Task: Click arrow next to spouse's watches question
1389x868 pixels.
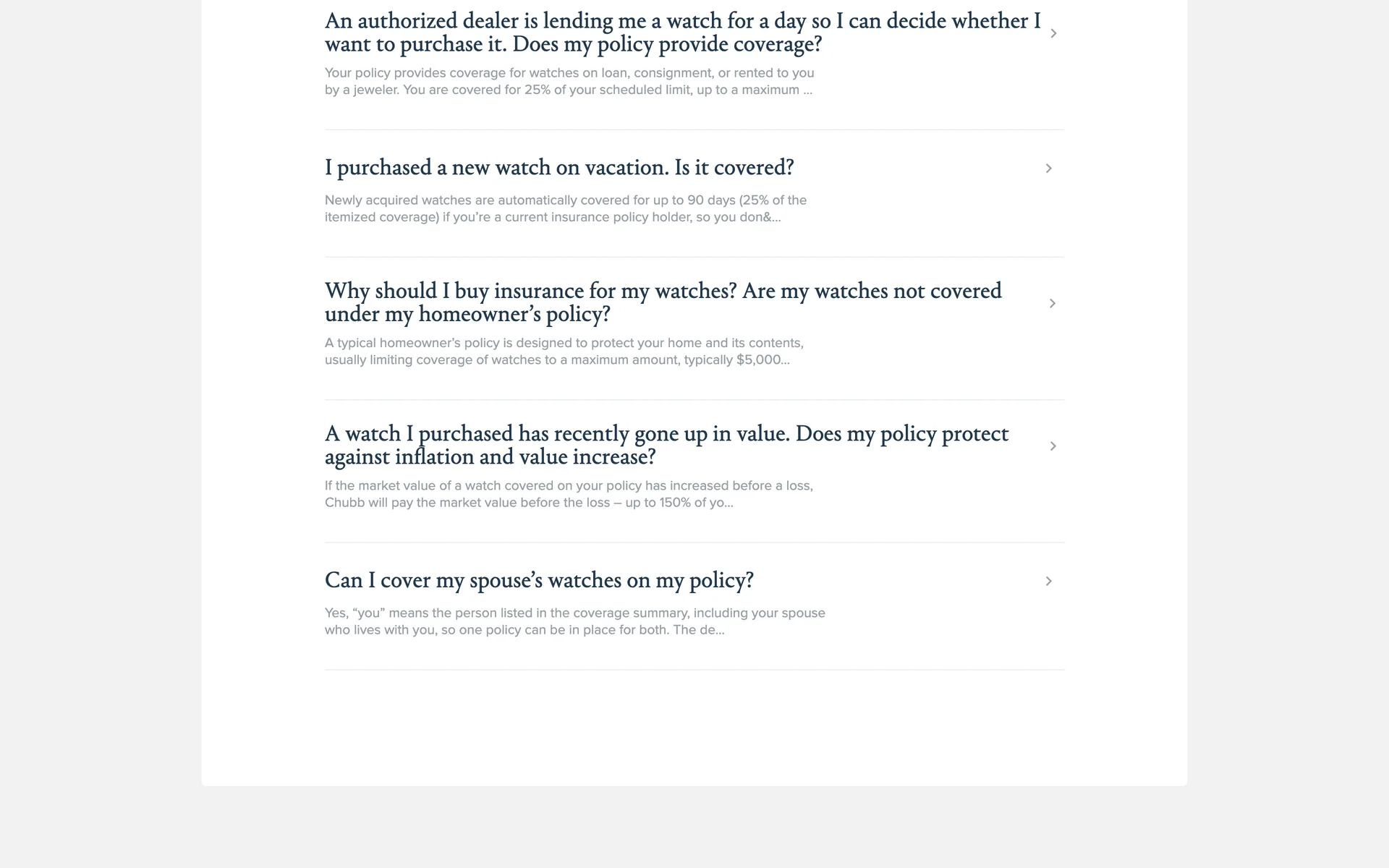Action: pos(1048,582)
